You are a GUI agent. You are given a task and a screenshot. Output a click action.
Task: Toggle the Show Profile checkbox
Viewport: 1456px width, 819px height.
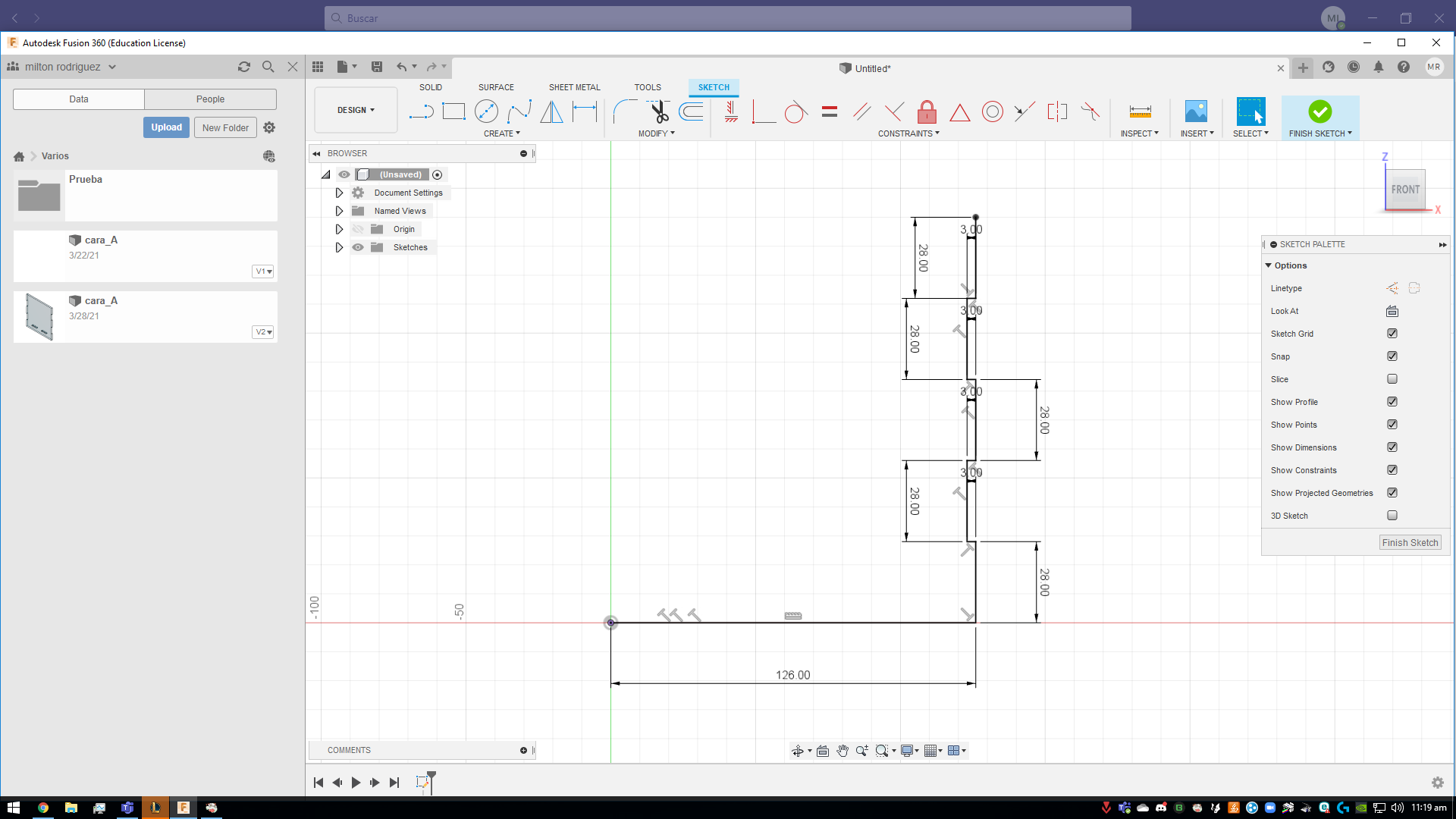coord(1392,402)
